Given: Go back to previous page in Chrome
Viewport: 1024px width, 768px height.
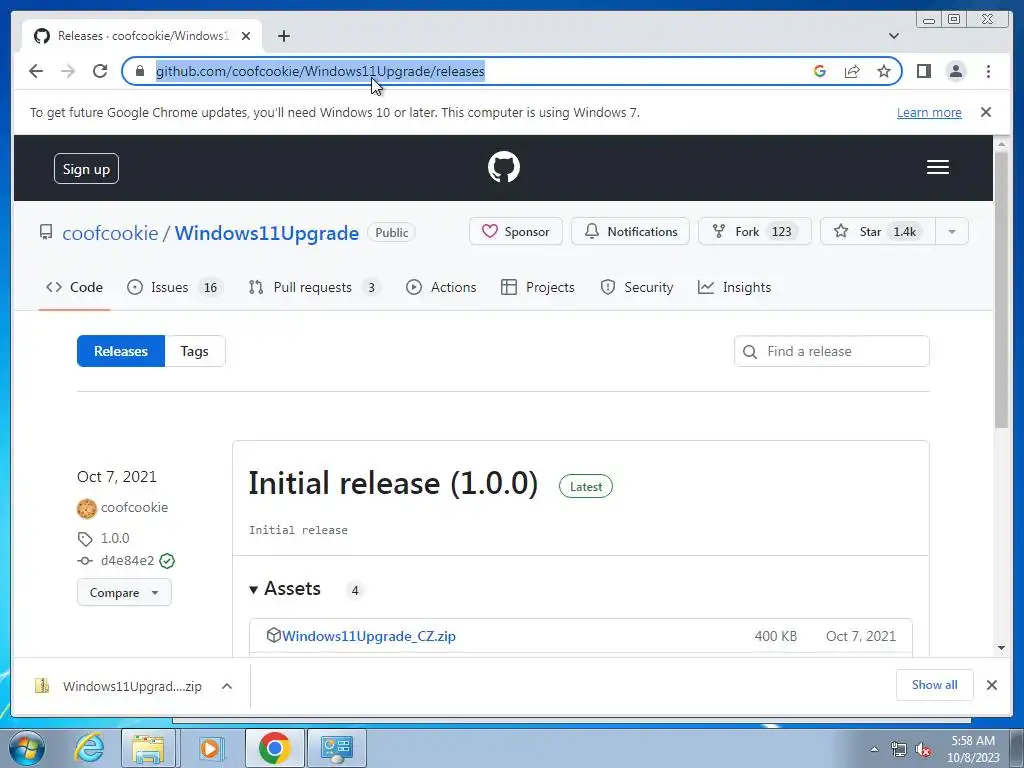Looking at the screenshot, I should click(36, 71).
